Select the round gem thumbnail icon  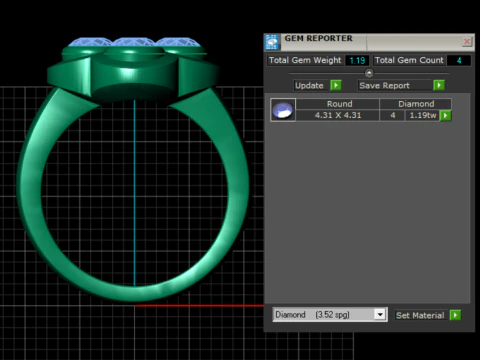coord(283,110)
